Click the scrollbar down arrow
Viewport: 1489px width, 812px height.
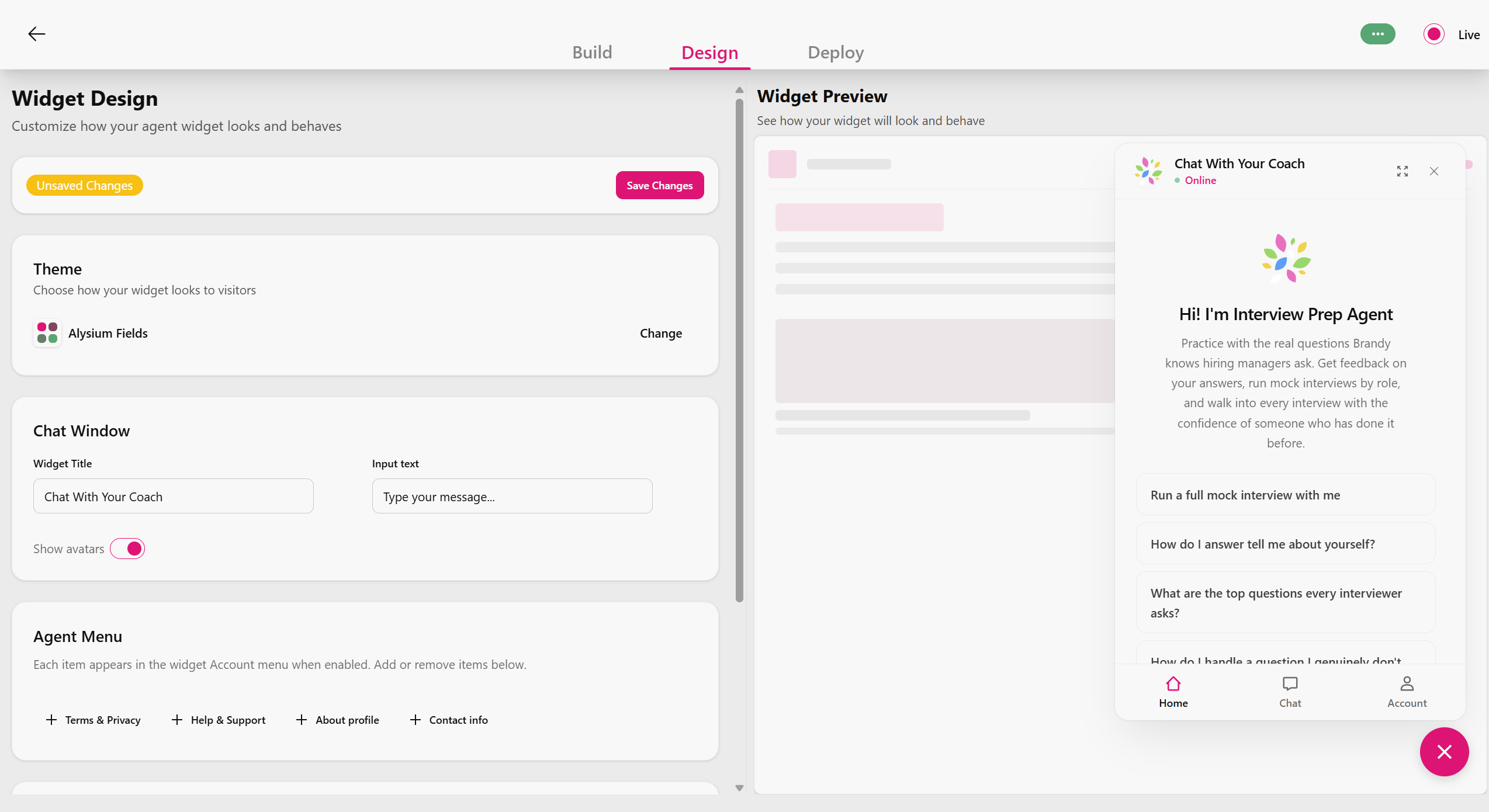(739, 788)
